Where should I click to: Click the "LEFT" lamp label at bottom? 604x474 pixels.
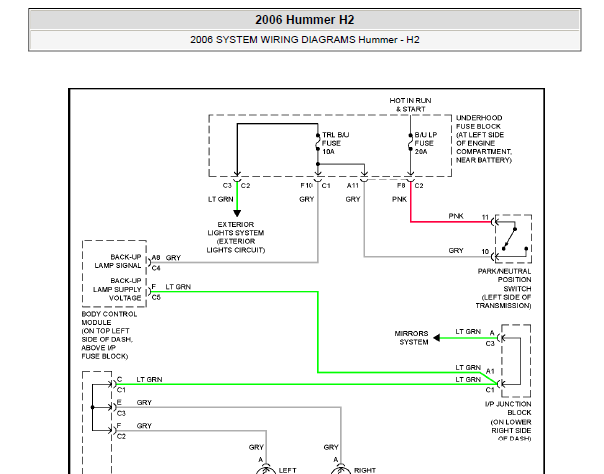tap(287, 470)
